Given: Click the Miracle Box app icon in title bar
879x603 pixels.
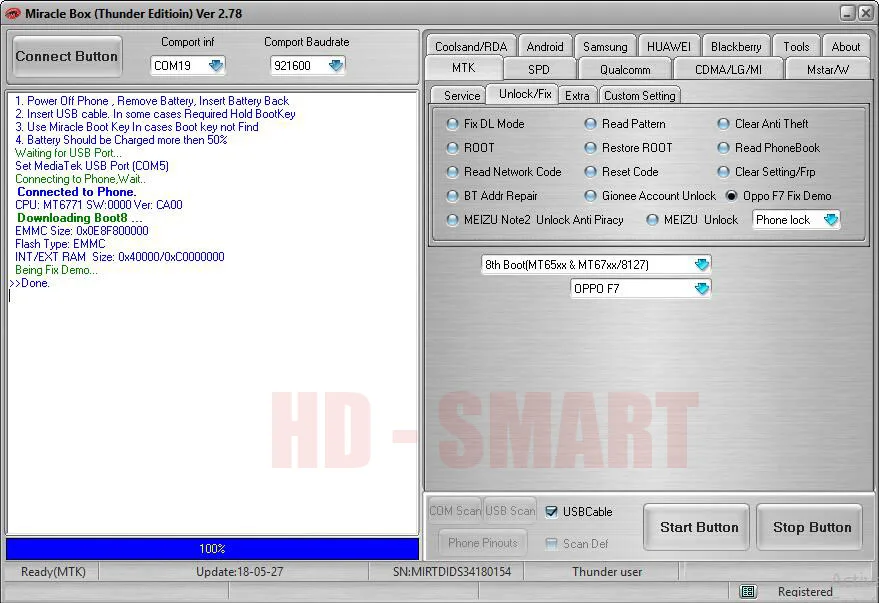Looking at the screenshot, I should pyautogui.click(x=12, y=13).
